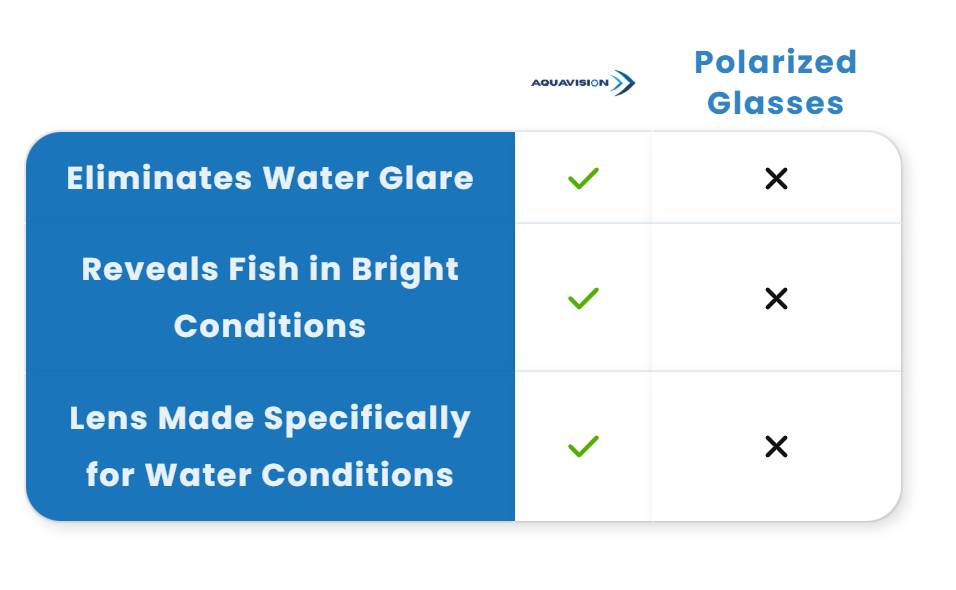956x590 pixels.
Task: Click the black X in Reveals Fish row
Action: 776,299
